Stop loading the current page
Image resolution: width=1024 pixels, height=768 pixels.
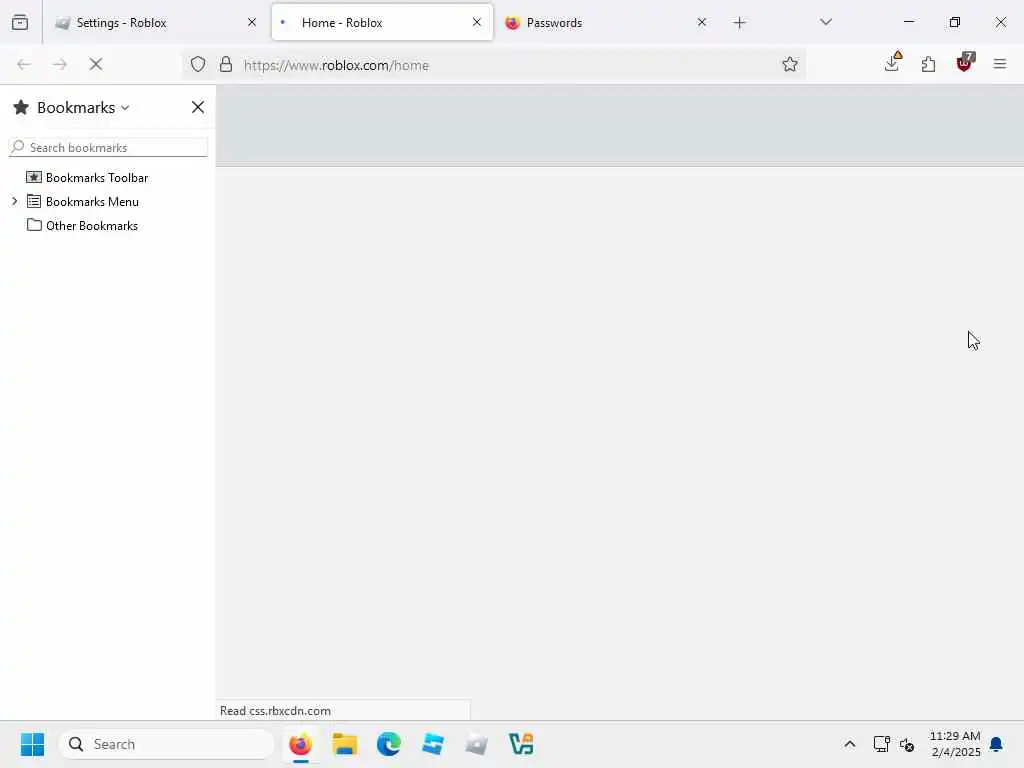click(x=96, y=64)
